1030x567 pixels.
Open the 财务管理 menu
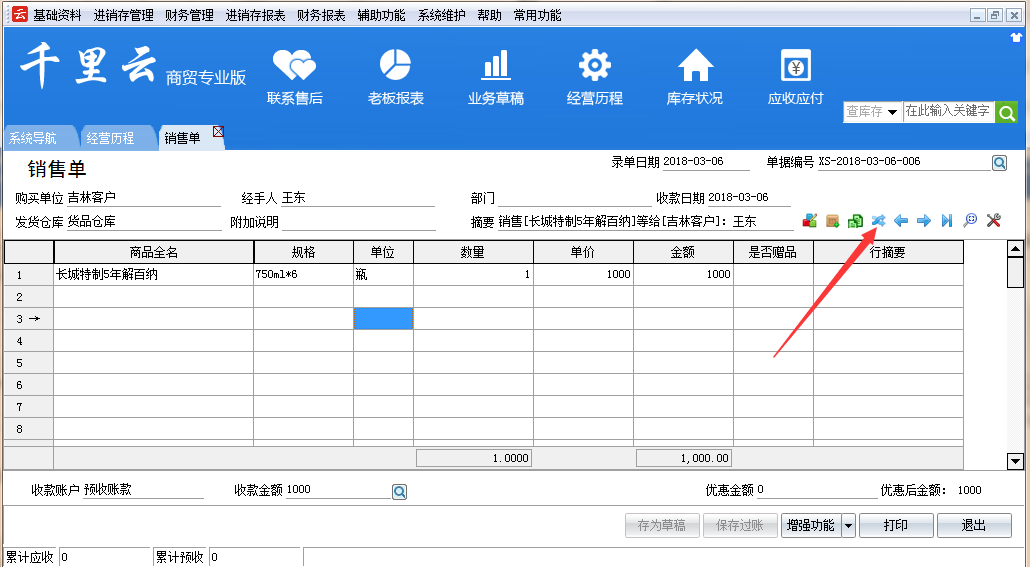point(189,15)
